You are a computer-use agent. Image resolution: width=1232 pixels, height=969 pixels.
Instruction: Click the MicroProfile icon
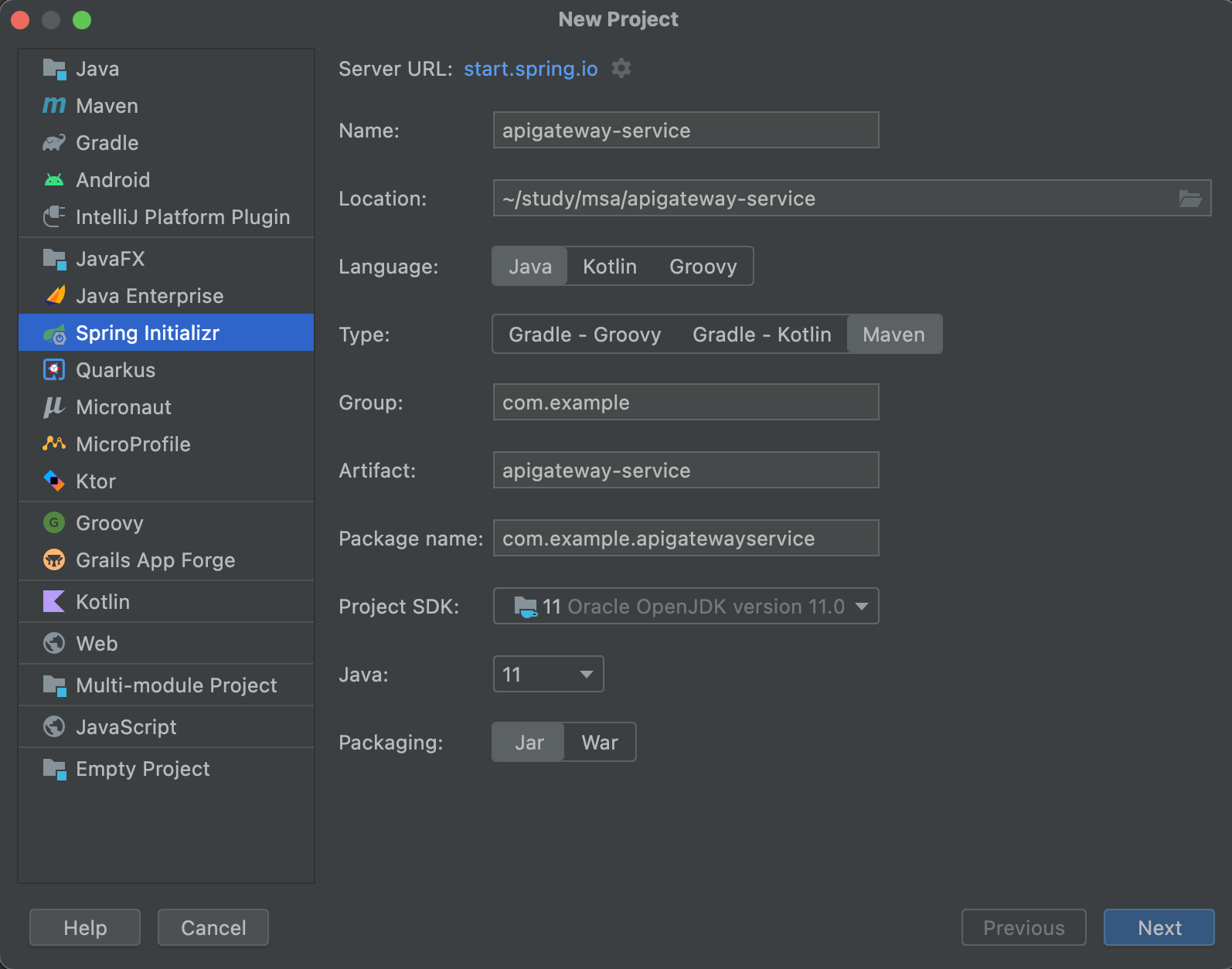click(x=54, y=444)
